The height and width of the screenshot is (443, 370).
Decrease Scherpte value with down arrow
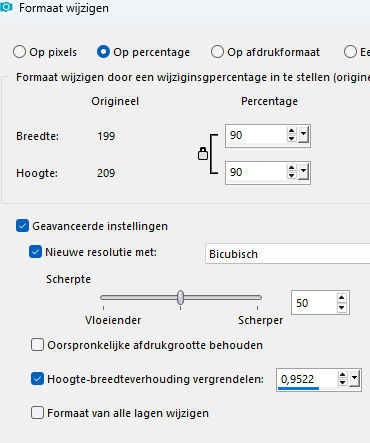coord(341,307)
